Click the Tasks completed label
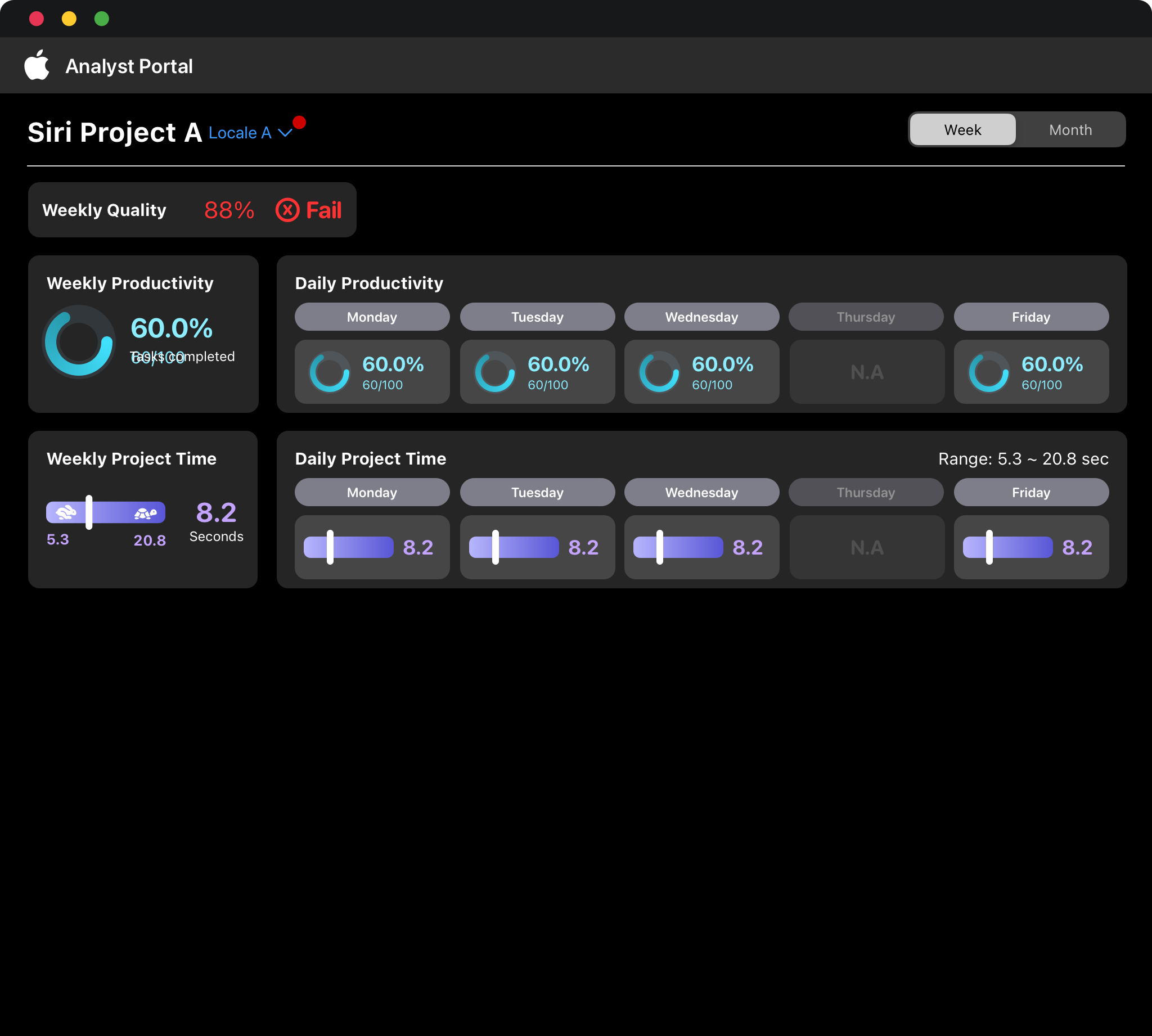 click(182, 357)
